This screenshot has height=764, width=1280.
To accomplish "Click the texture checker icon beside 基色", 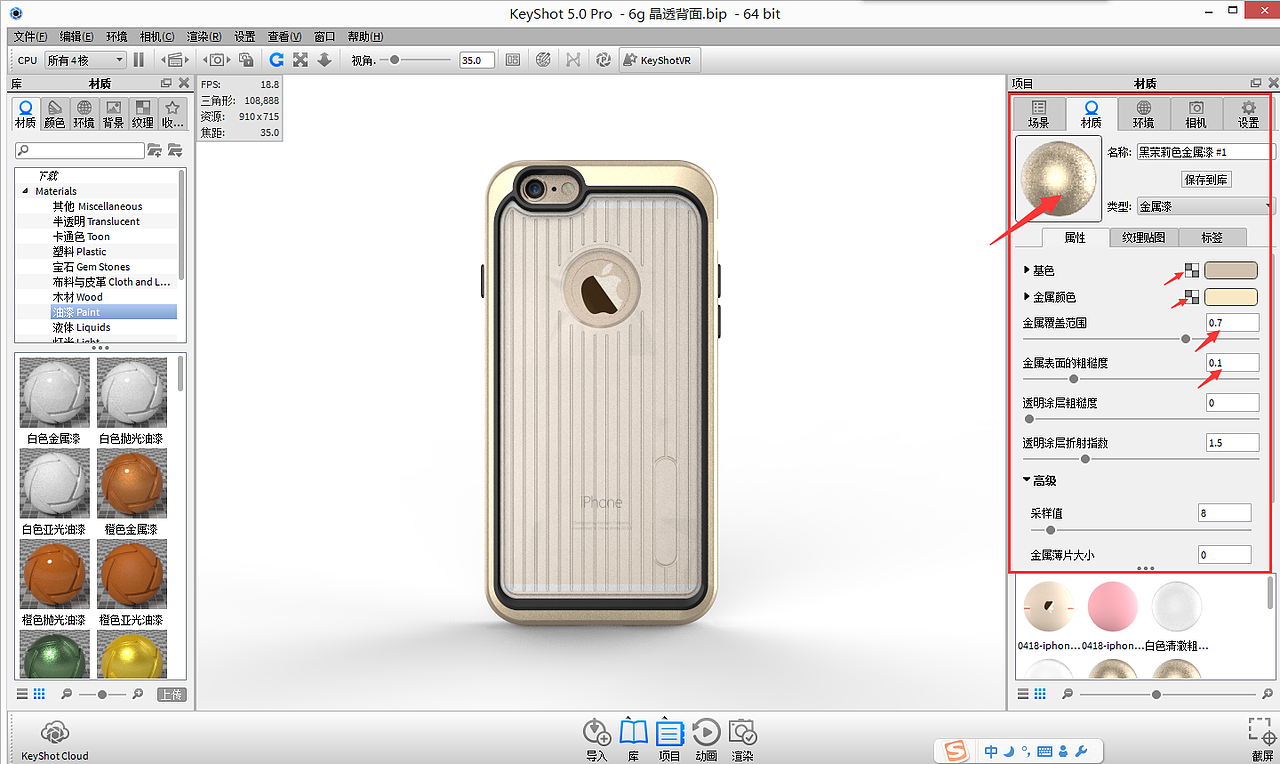I will point(1191,270).
